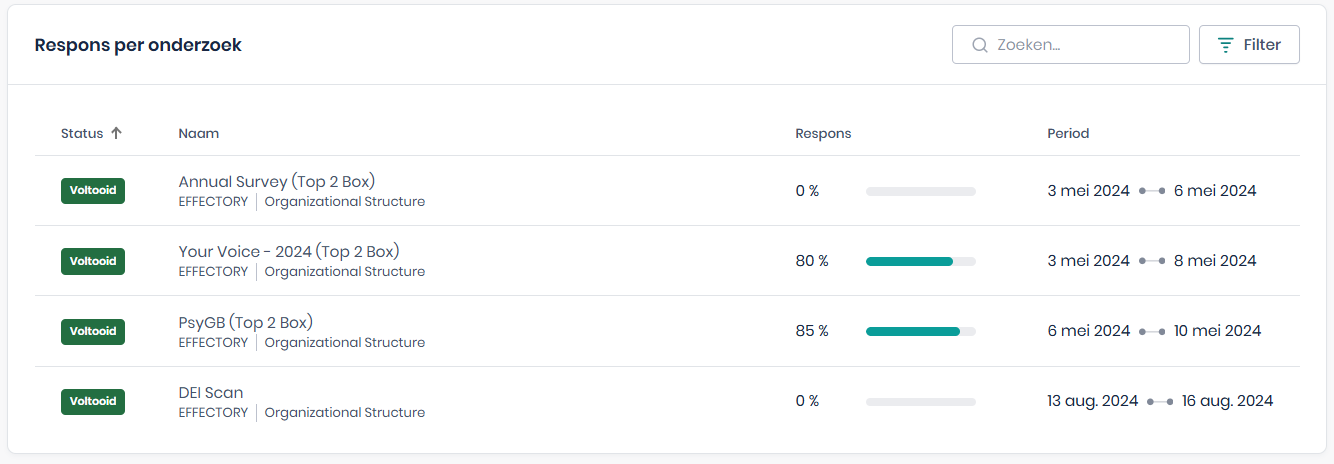The height and width of the screenshot is (464, 1334).
Task: Open the Annual Survey (Top 2 Box) survey
Action: (x=277, y=181)
